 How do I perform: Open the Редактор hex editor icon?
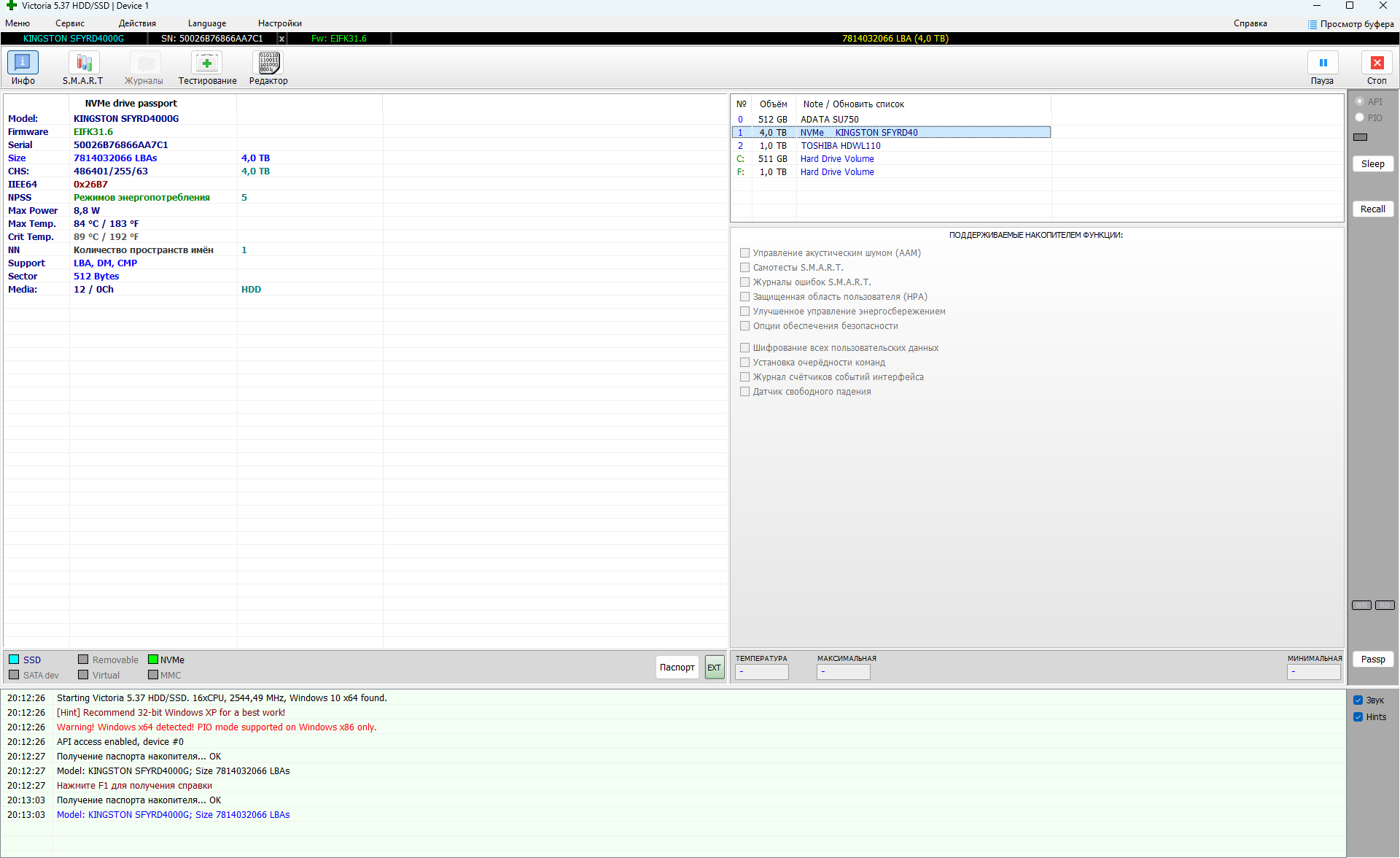point(268,63)
